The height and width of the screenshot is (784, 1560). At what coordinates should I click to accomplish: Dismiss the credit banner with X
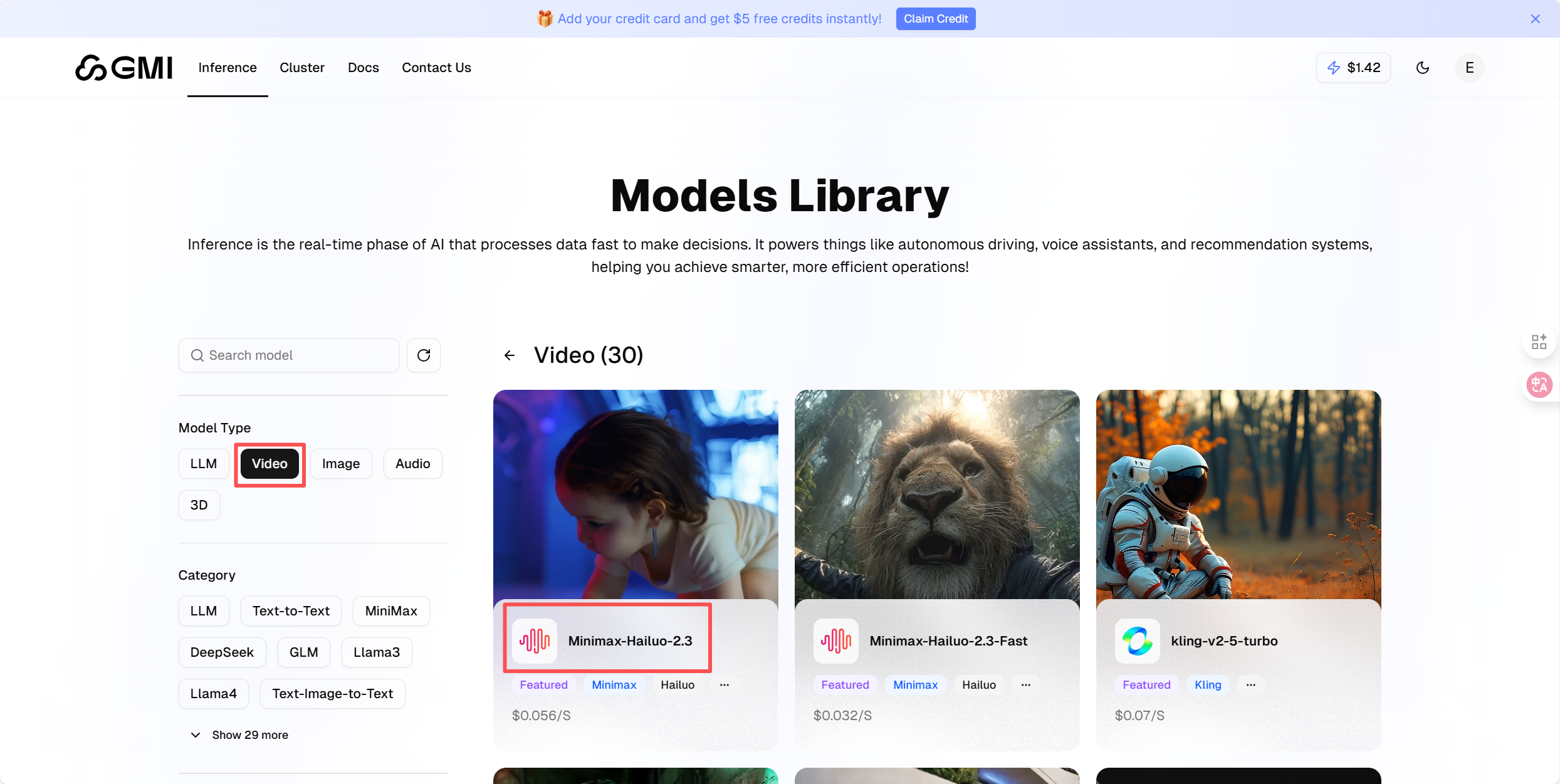click(x=1535, y=19)
